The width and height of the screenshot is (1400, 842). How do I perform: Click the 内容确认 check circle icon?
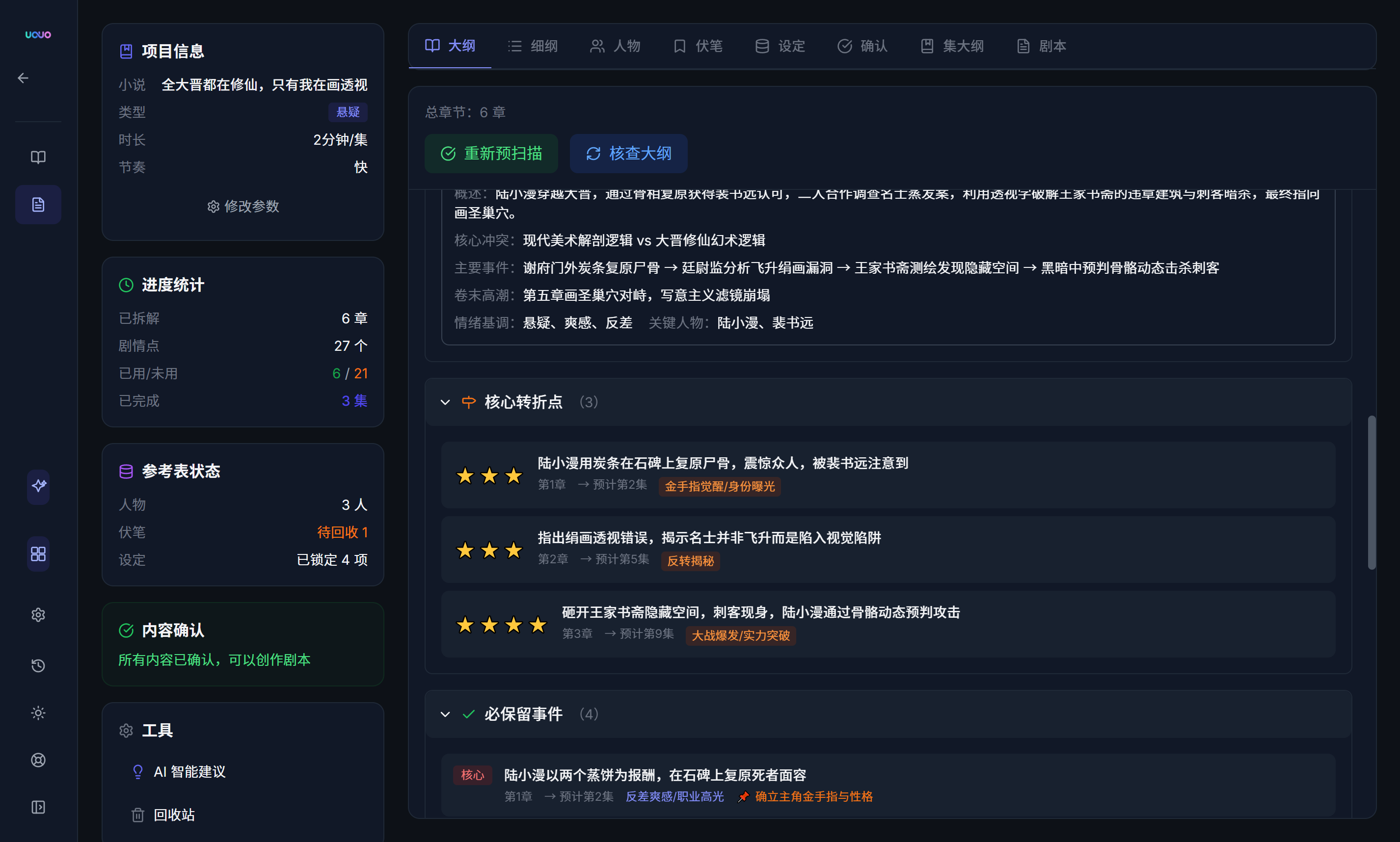tap(126, 630)
